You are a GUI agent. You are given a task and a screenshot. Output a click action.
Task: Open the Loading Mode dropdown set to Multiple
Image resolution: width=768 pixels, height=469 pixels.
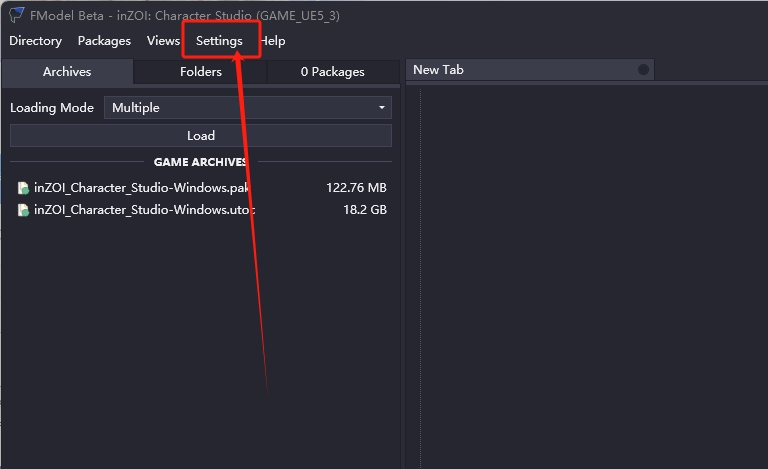[x=248, y=108]
